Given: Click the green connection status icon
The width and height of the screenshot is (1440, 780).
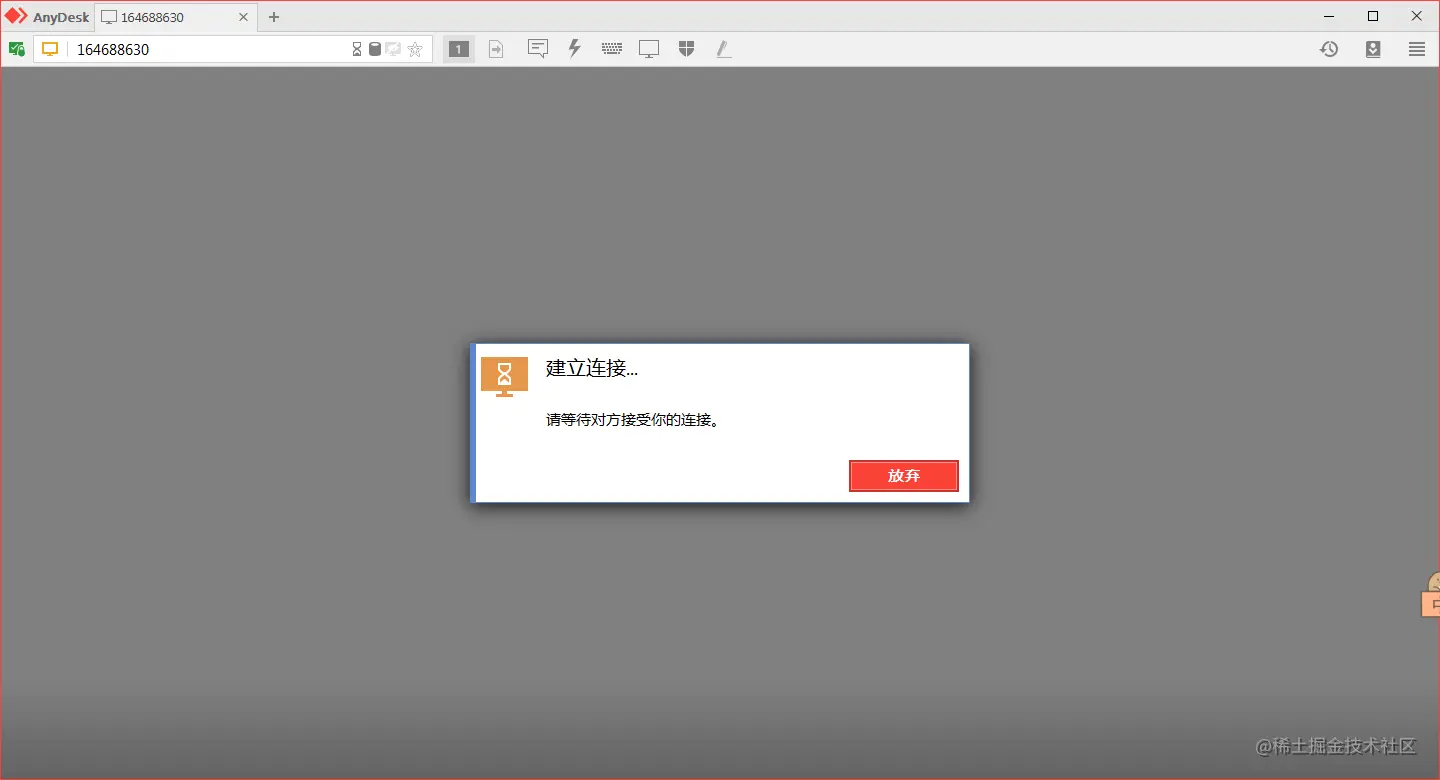Looking at the screenshot, I should (17, 48).
